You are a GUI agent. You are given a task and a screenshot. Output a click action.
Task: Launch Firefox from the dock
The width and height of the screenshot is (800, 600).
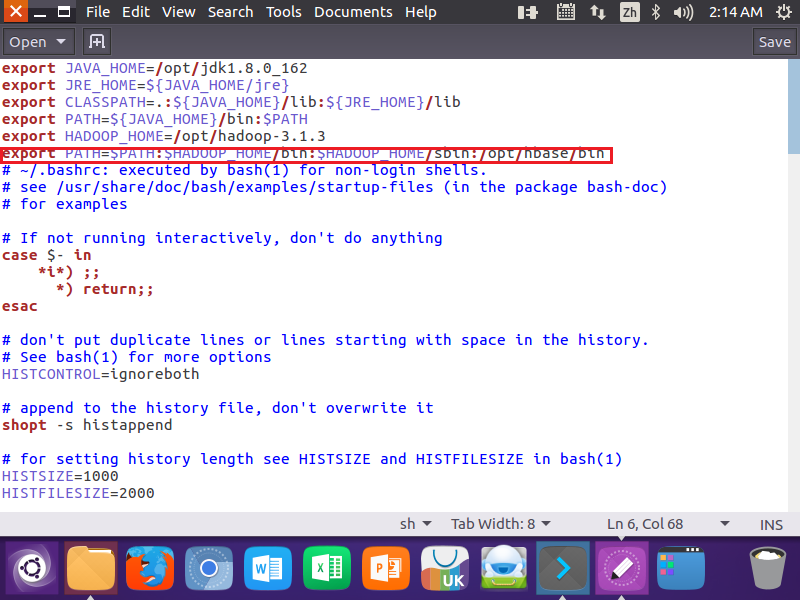coord(150,568)
